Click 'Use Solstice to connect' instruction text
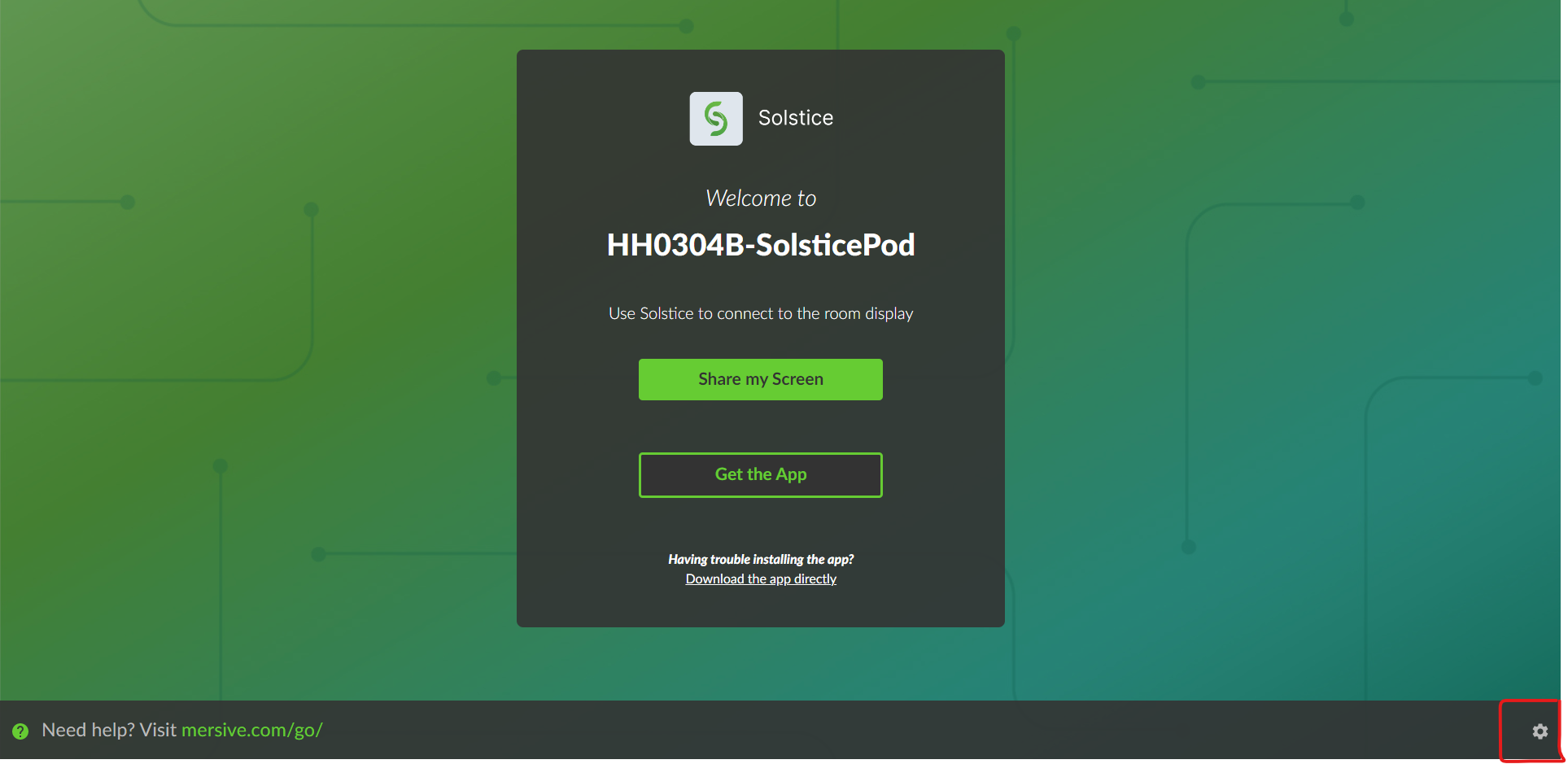This screenshot has height=764, width=1568. tap(761, 313)
